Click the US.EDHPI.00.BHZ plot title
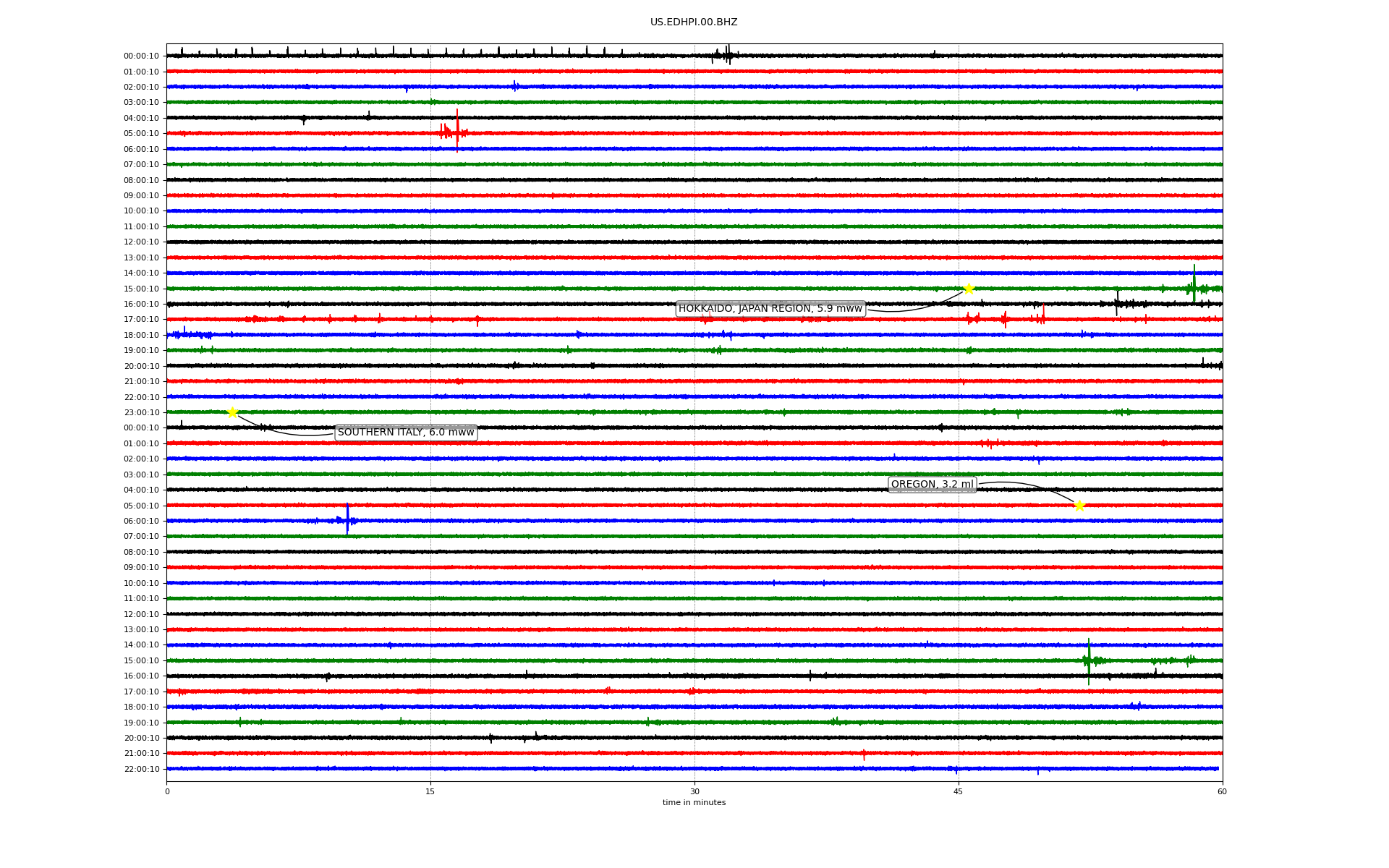1389x868 pixels. pyautogui.click(x=694, y=22)
